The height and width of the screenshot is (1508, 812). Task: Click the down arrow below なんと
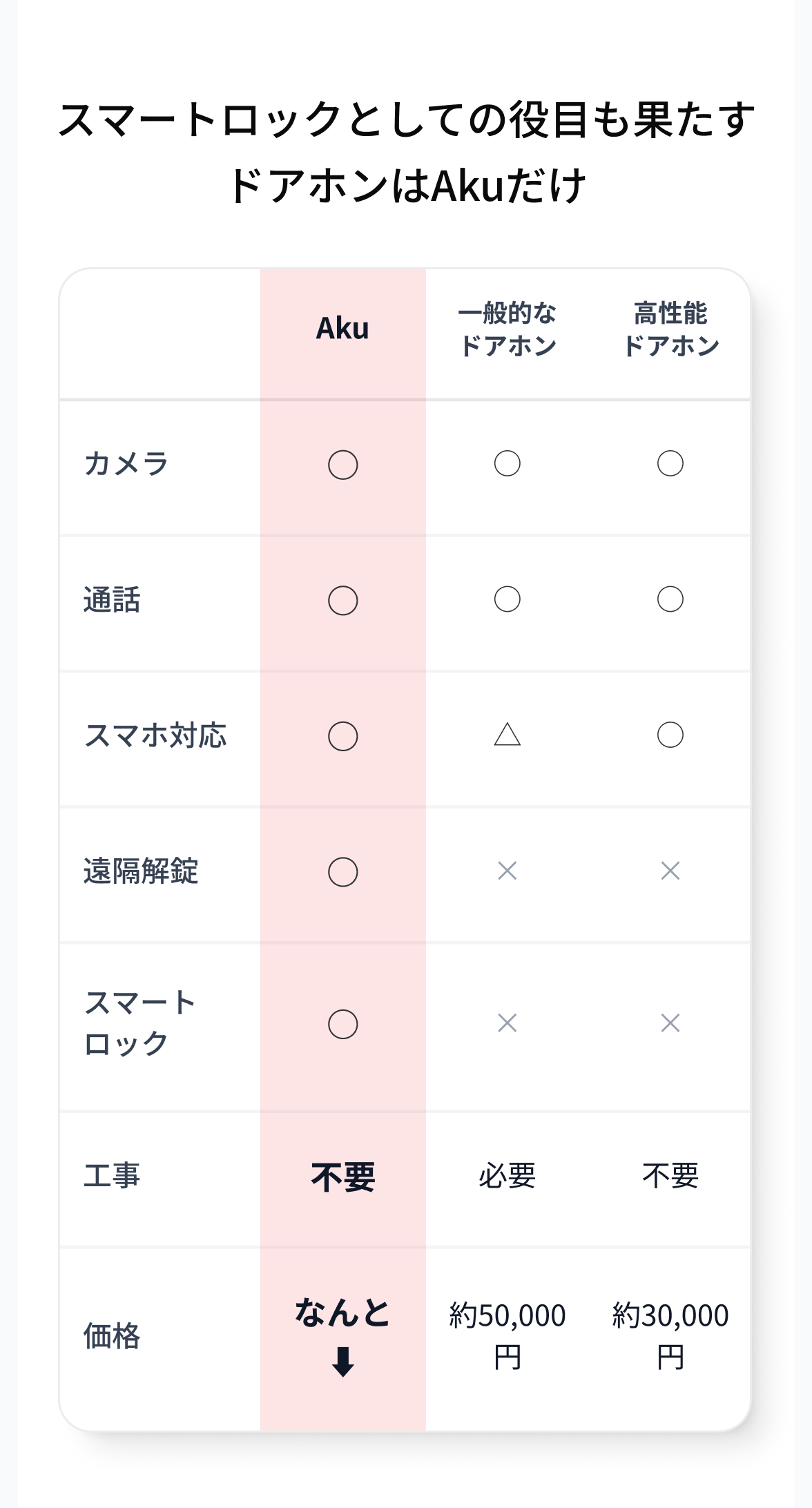coord(343,1362)
